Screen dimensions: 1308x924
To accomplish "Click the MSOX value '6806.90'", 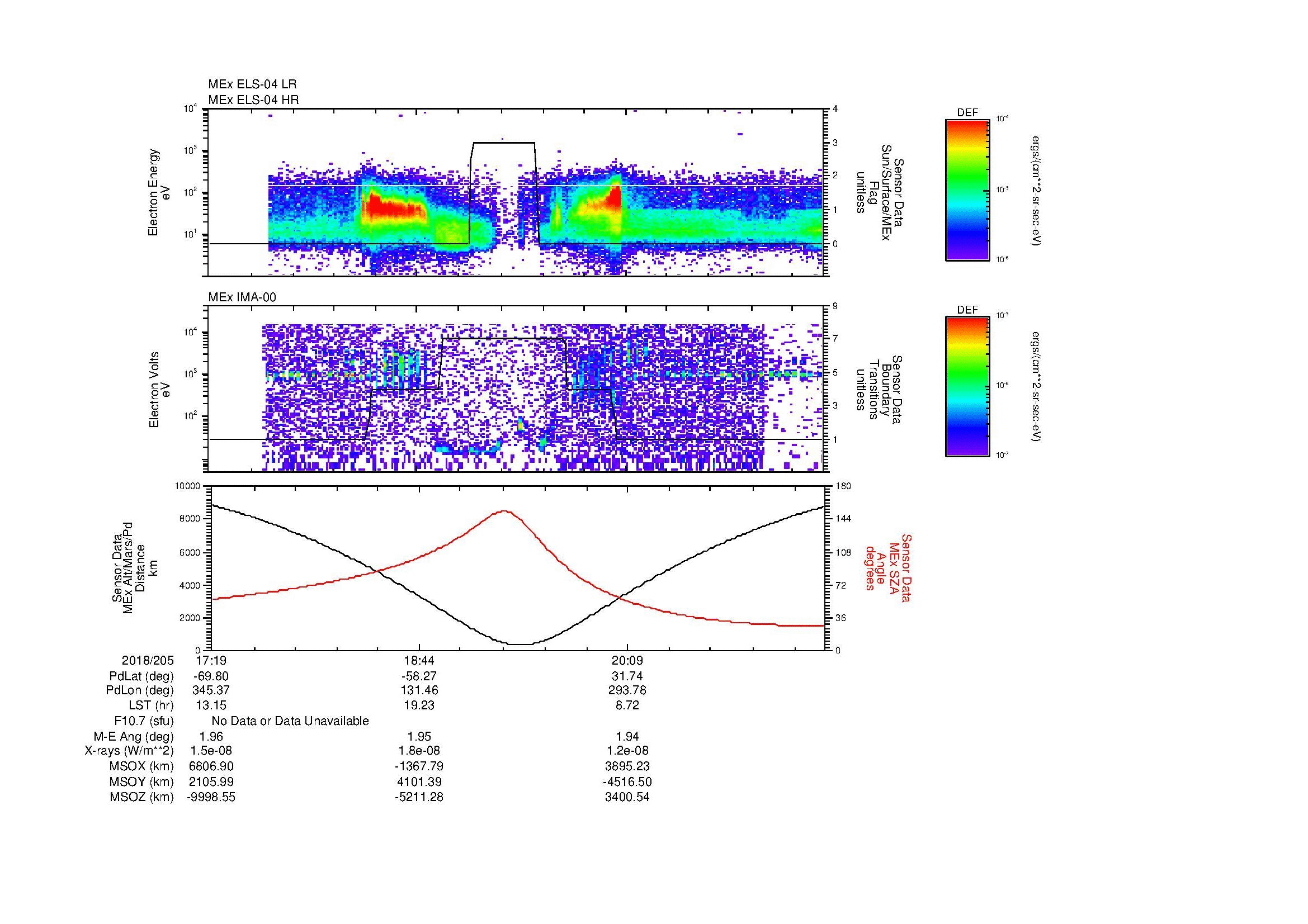I will click(x=211, y=766).
